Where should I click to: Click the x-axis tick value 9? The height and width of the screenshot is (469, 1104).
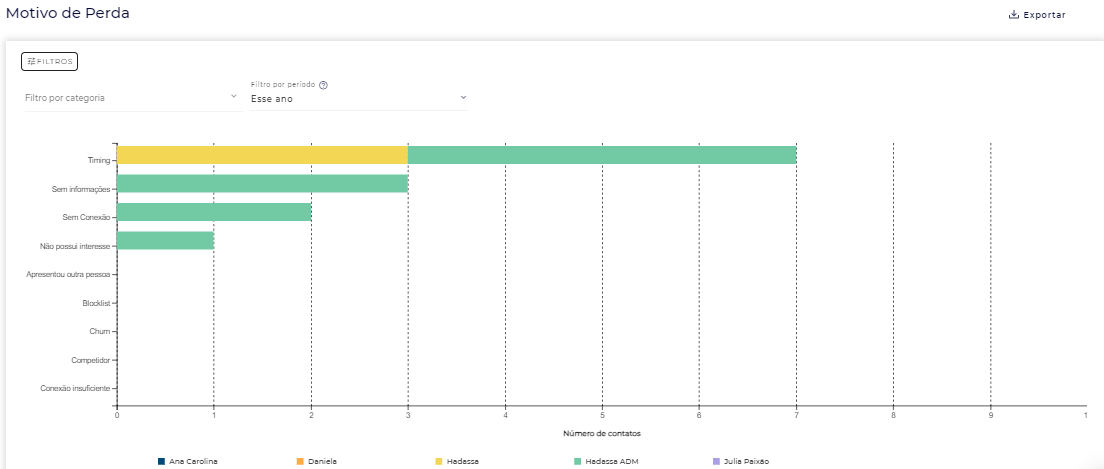[991, 416]
